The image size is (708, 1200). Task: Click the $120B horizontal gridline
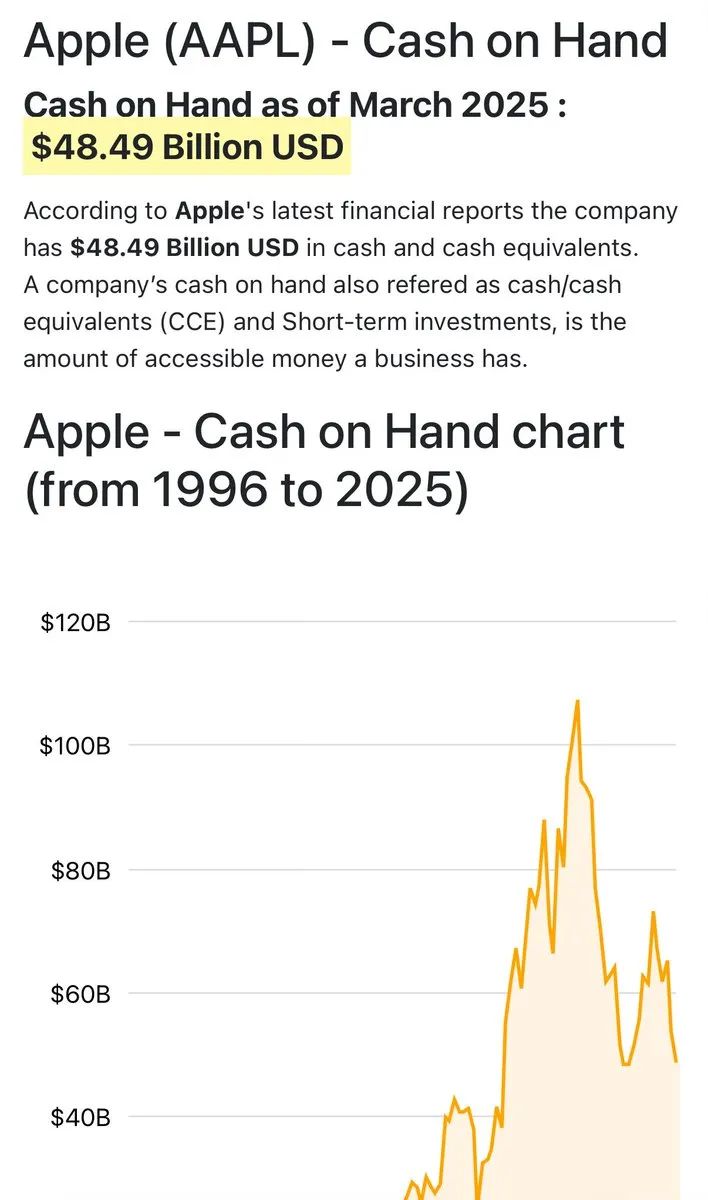click(402, 622)
